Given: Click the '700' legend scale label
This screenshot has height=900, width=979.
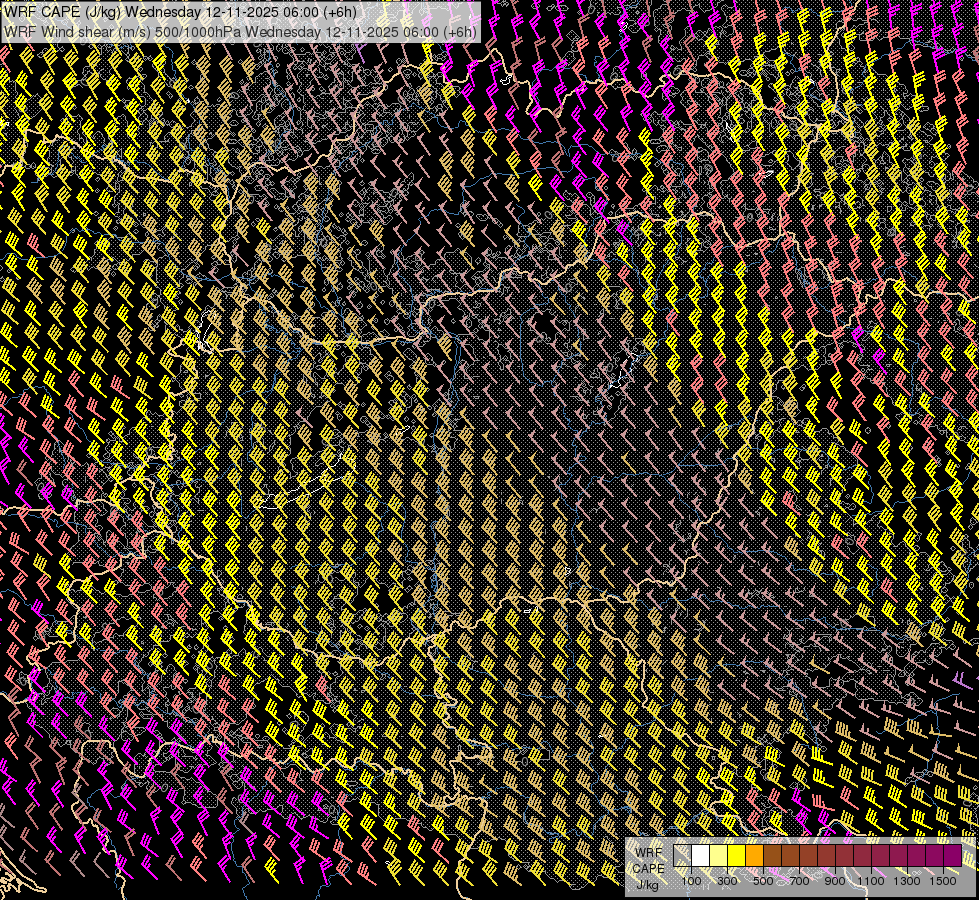Looking at the screenshot, I should pyautogui.click(x=799, y=881).
